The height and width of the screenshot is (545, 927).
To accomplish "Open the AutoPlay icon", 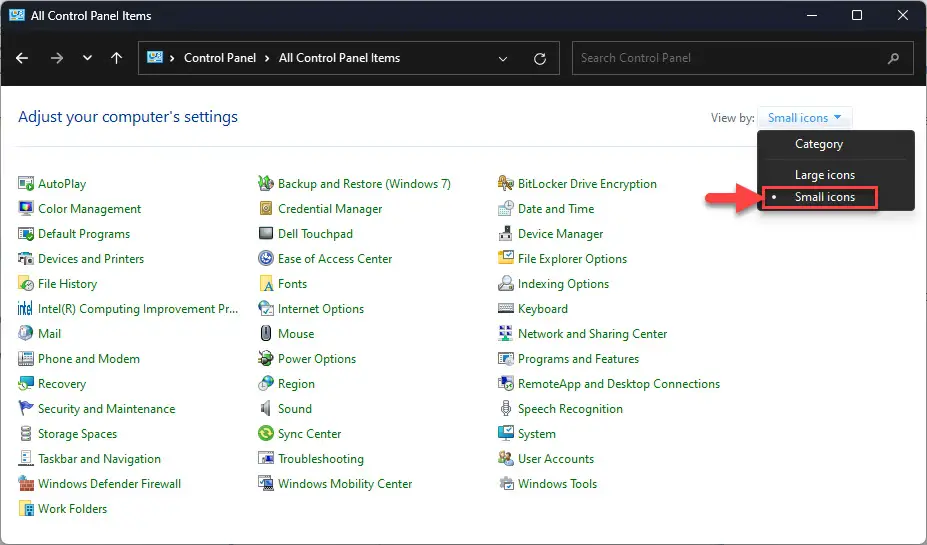I will coord(25,184).
